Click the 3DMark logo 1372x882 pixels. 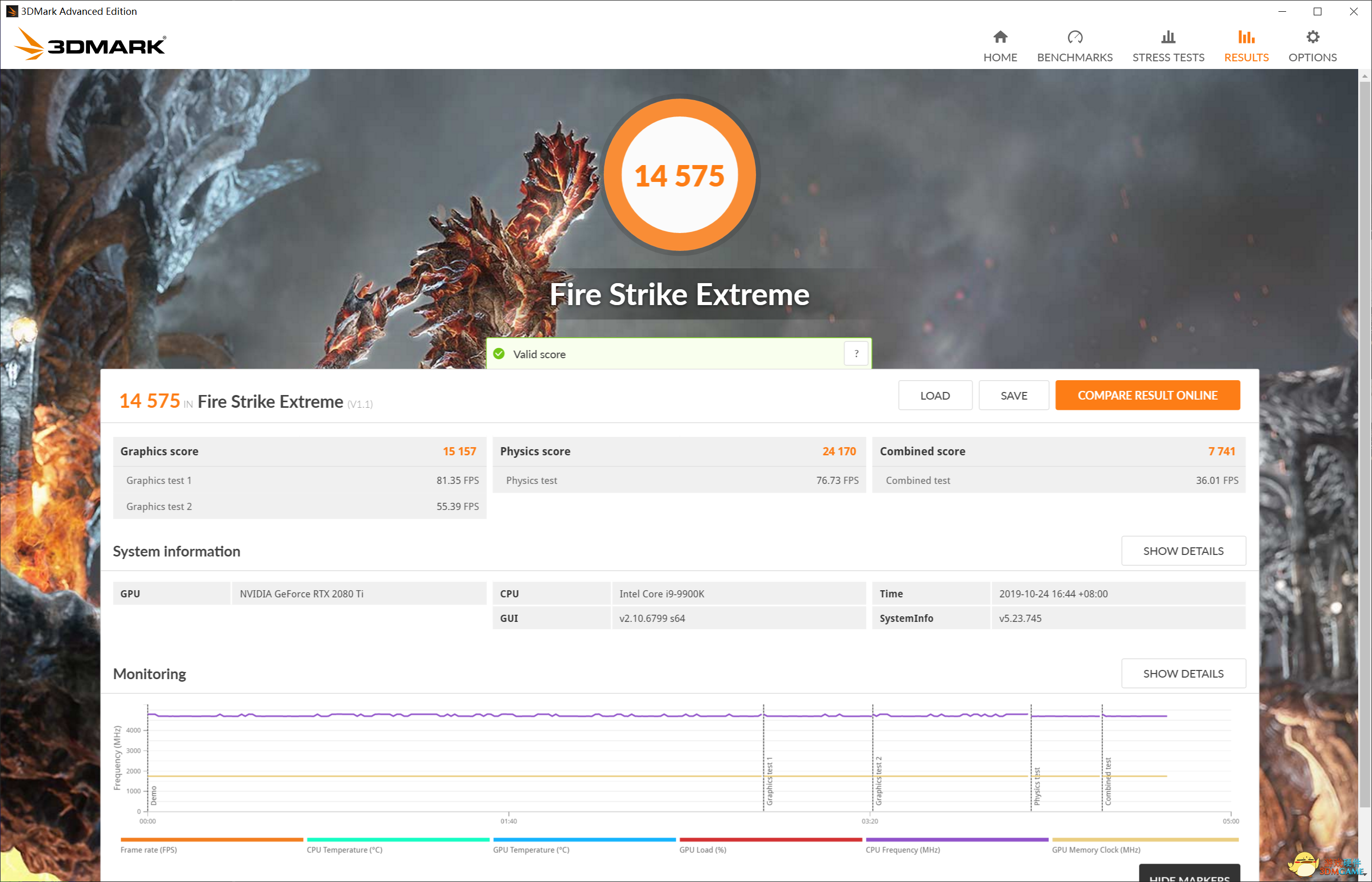click(x=90, y=44)
